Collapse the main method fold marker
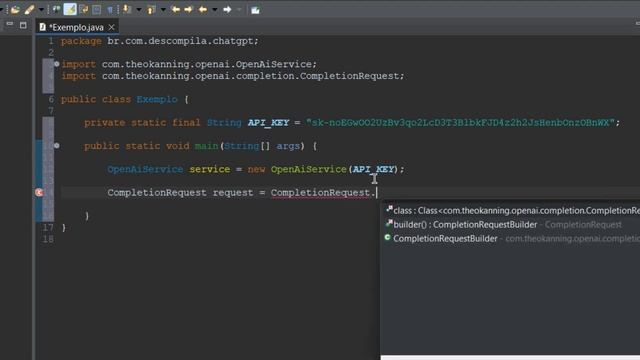Image resolution: width=640 pixels, height=360 pixels. 57,146
